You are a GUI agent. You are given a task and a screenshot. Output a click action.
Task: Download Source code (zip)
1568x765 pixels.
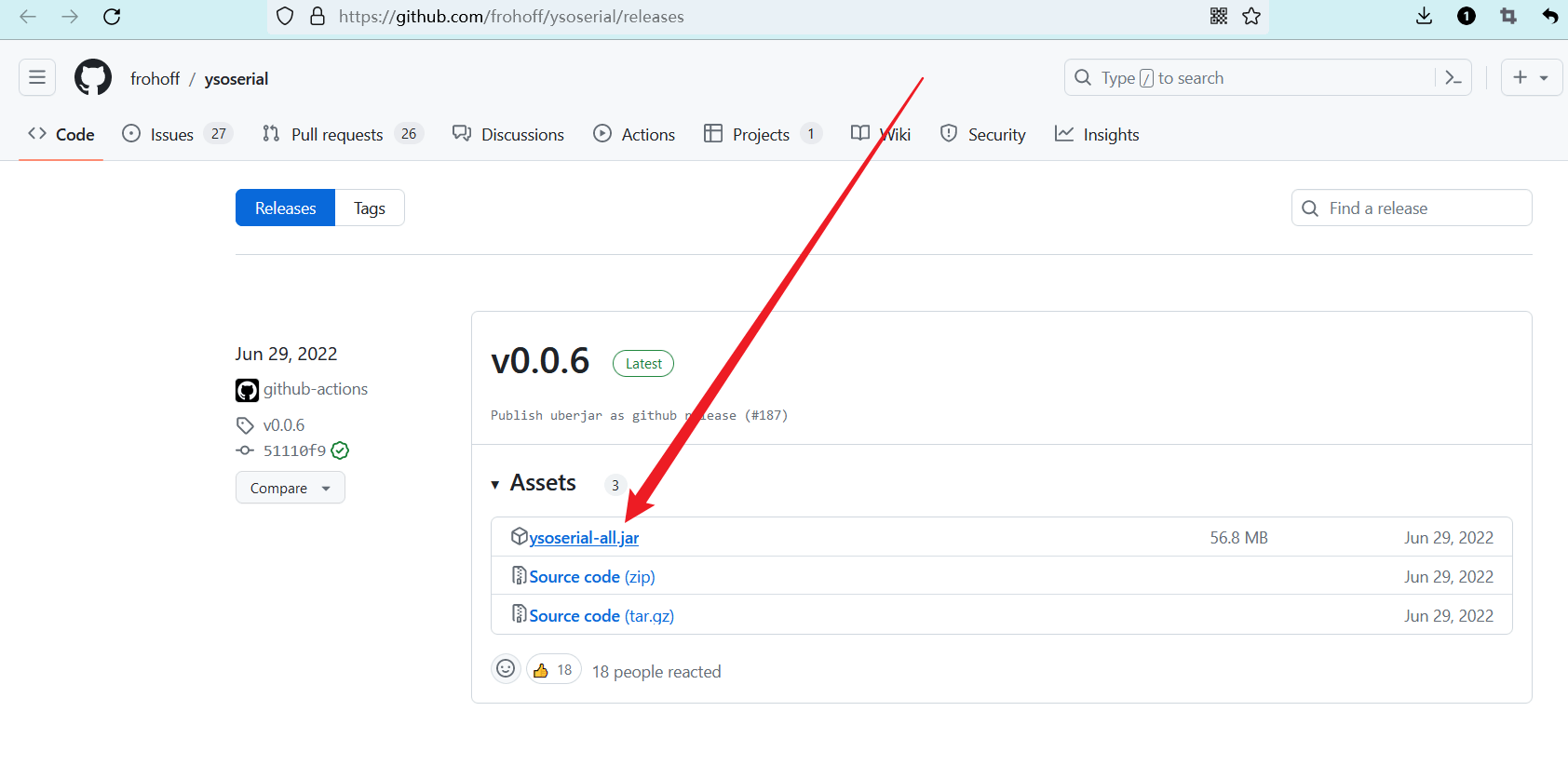coord(592,577)
